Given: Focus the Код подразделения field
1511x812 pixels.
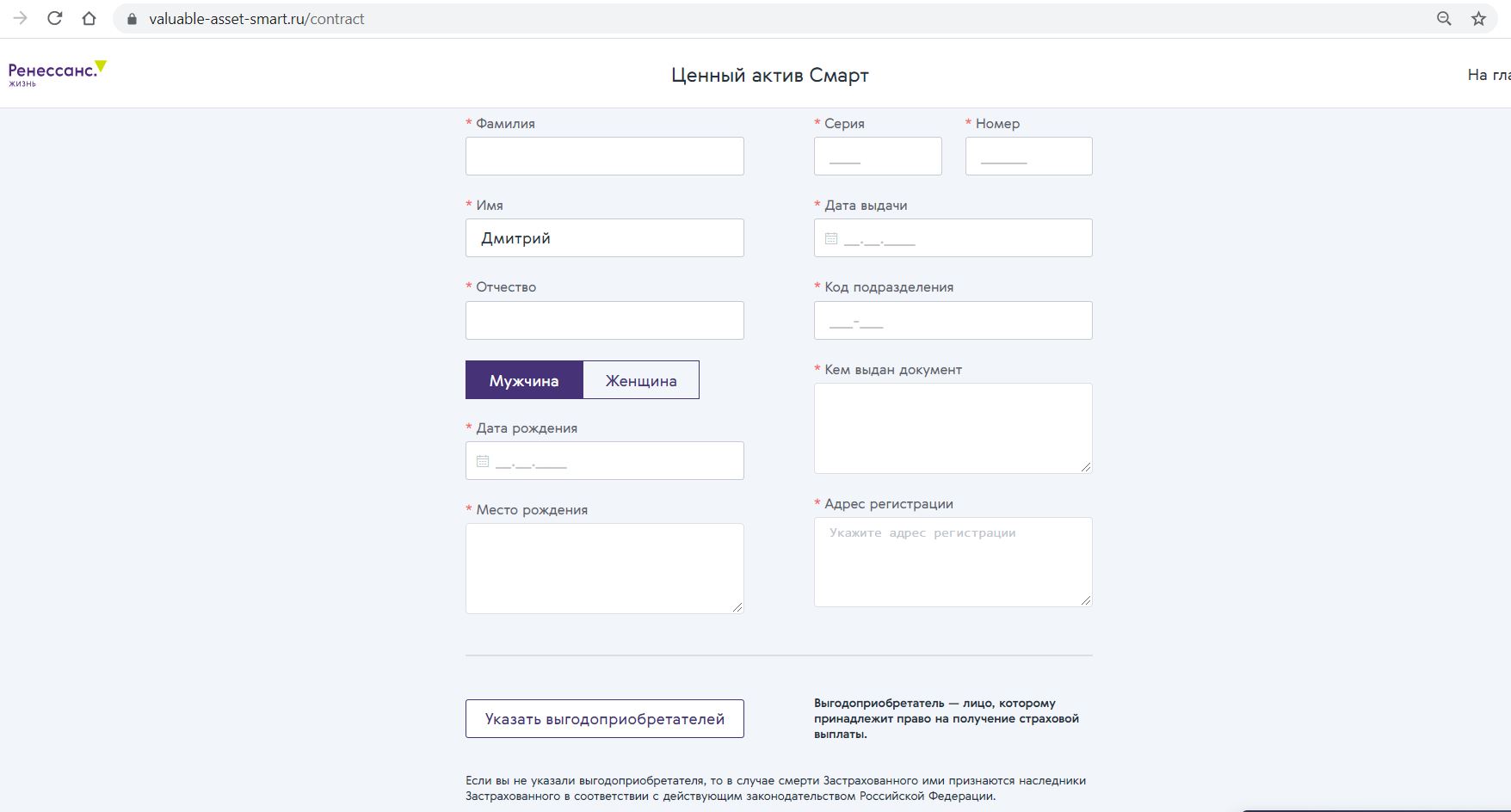Looking at the screenshot, I should [953, 320].
